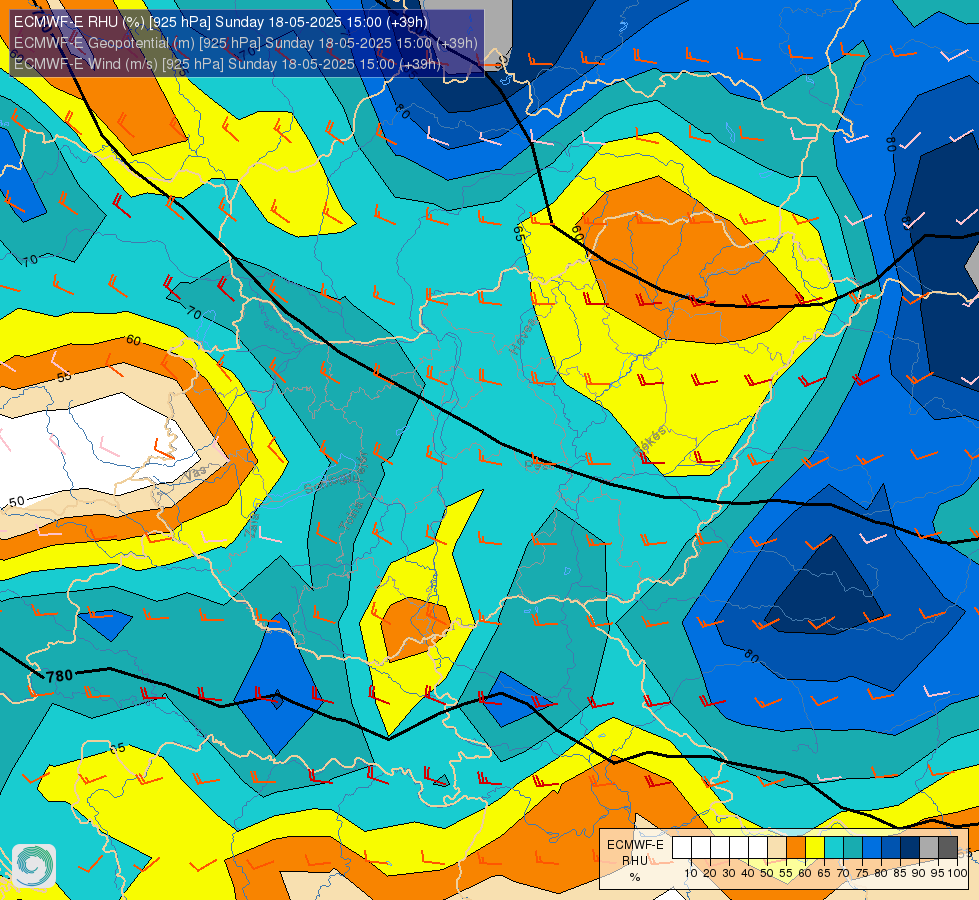This screenshot has width=979, height=900.
Task: Pick the light gray 90–95 legend swatch
Action: [929, 849]
